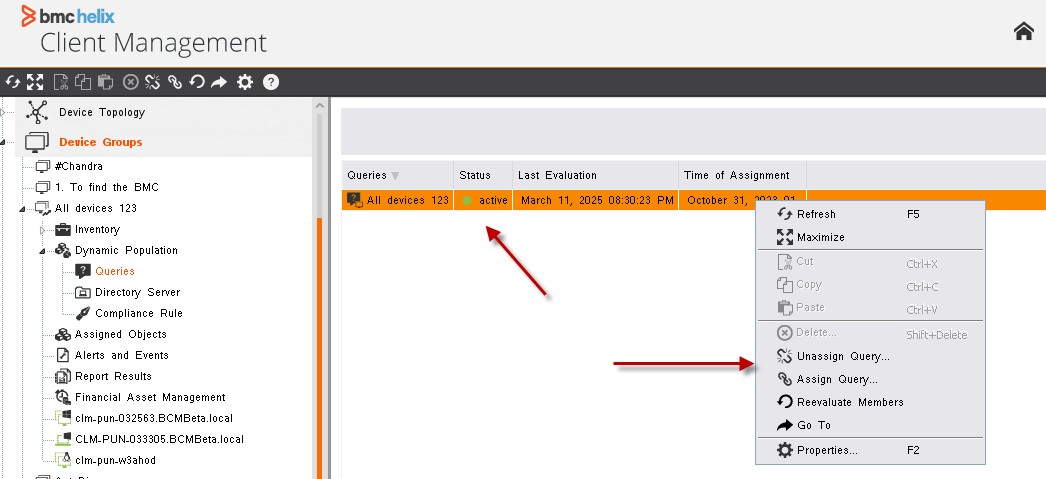Click the Time of Assignment column header
The width and height of the screenshot is (1046, 479).
tap(742, 175)
